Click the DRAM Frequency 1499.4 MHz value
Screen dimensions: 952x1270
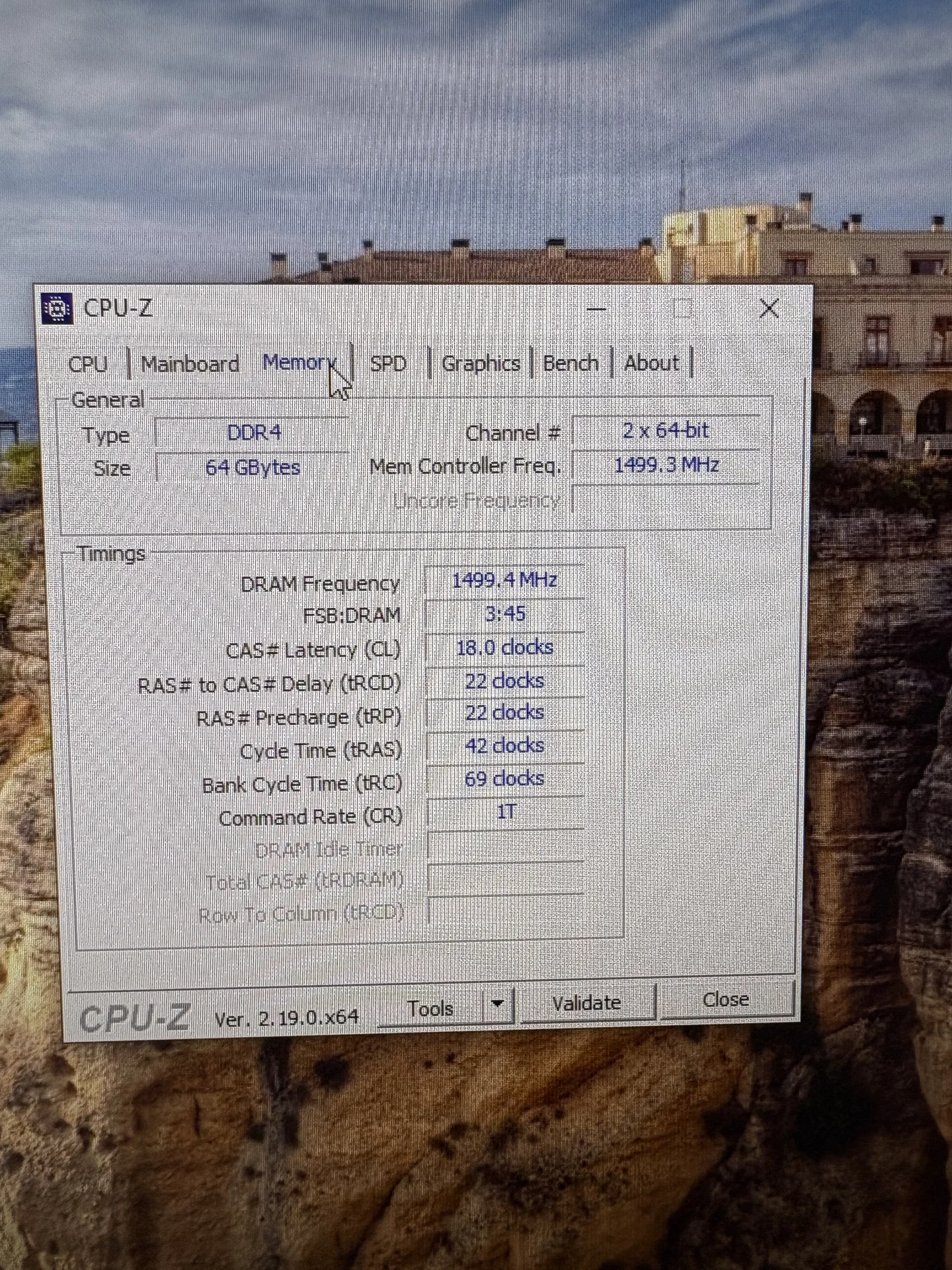504,581
